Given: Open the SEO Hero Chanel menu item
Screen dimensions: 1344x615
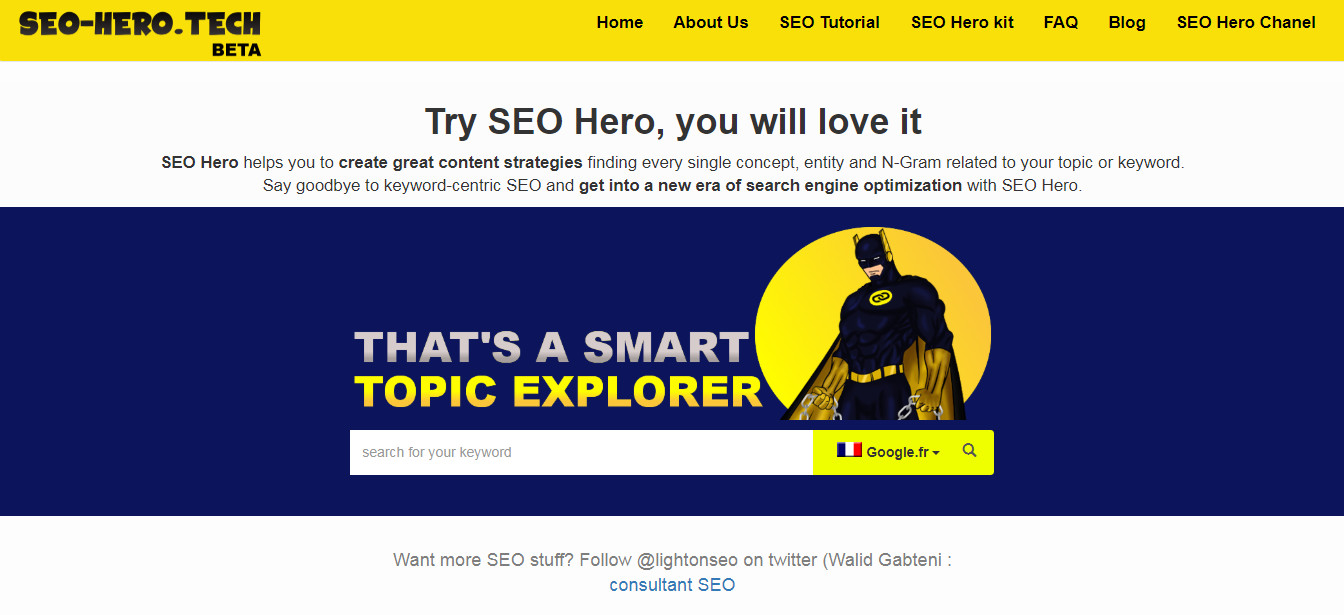Looking at the screenshot, I should (1246, 22).
